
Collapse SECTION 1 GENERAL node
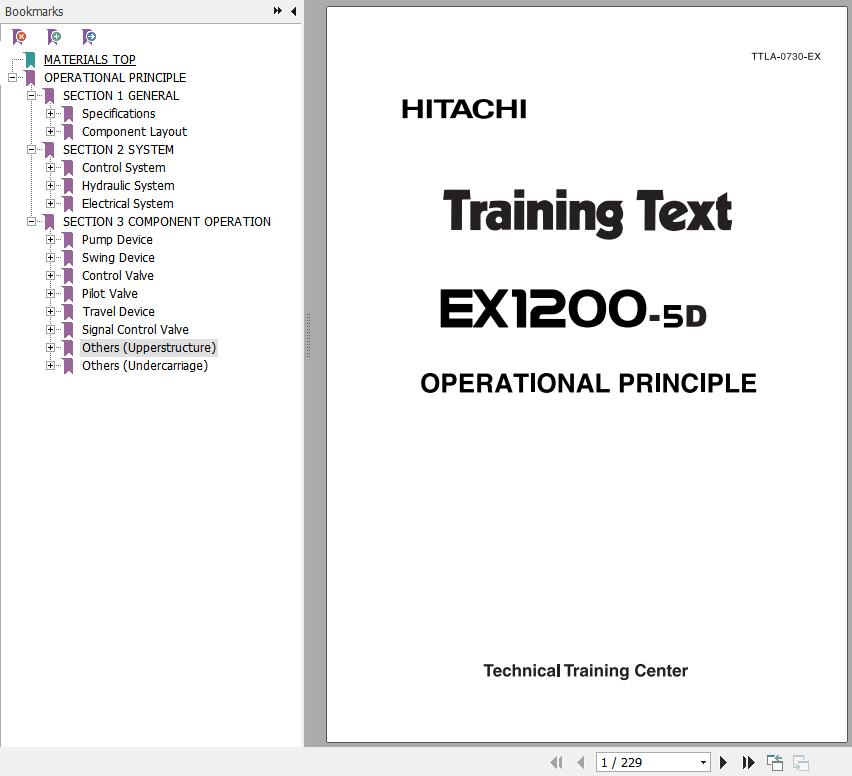(x=32, y=96)
